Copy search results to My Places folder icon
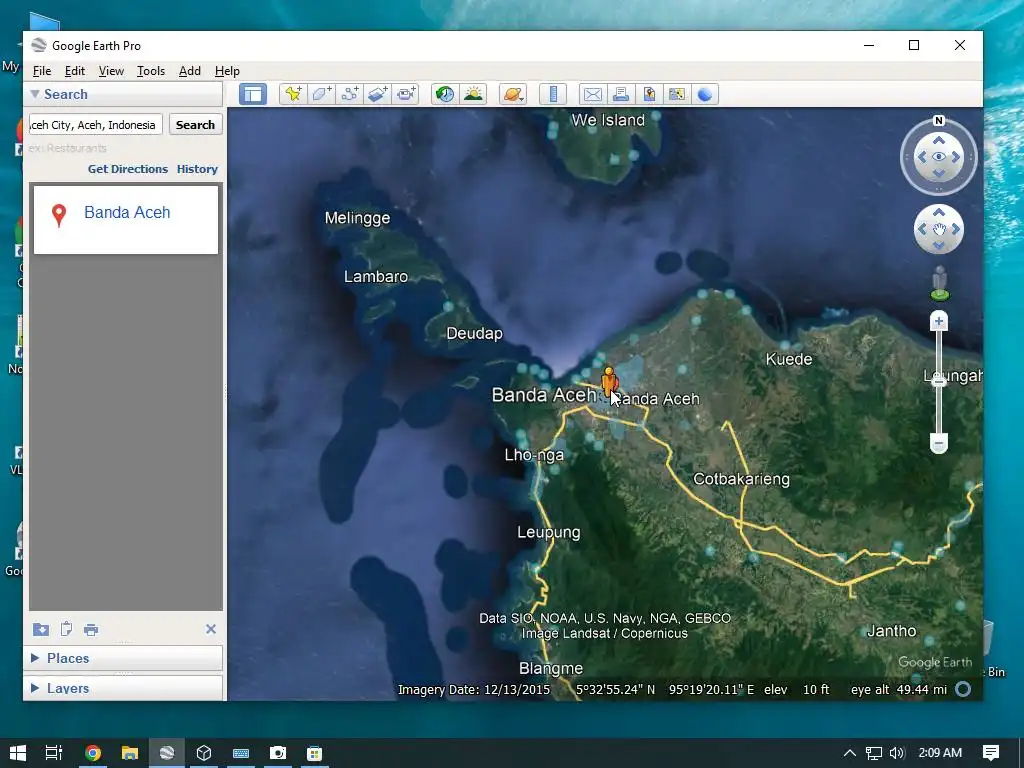Screen dimensions: 1024x768 40,629
